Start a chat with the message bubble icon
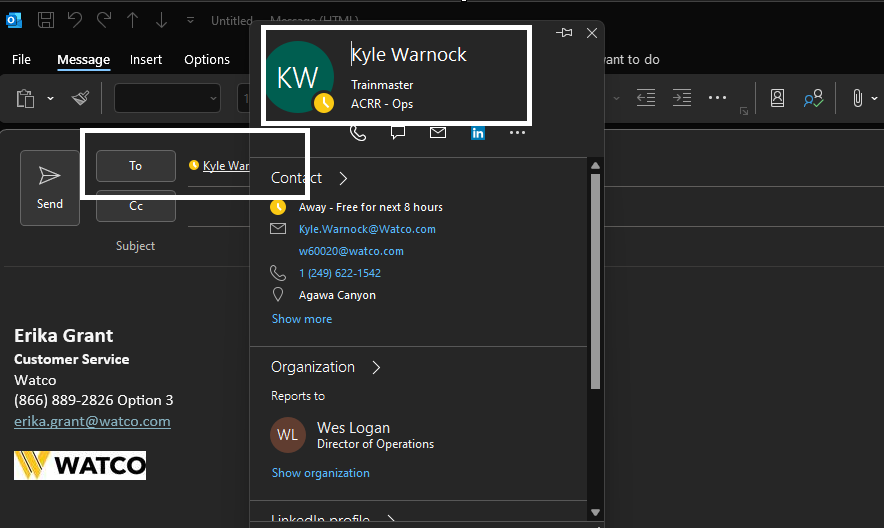884x528 pixels. click(x=398, y=133)
